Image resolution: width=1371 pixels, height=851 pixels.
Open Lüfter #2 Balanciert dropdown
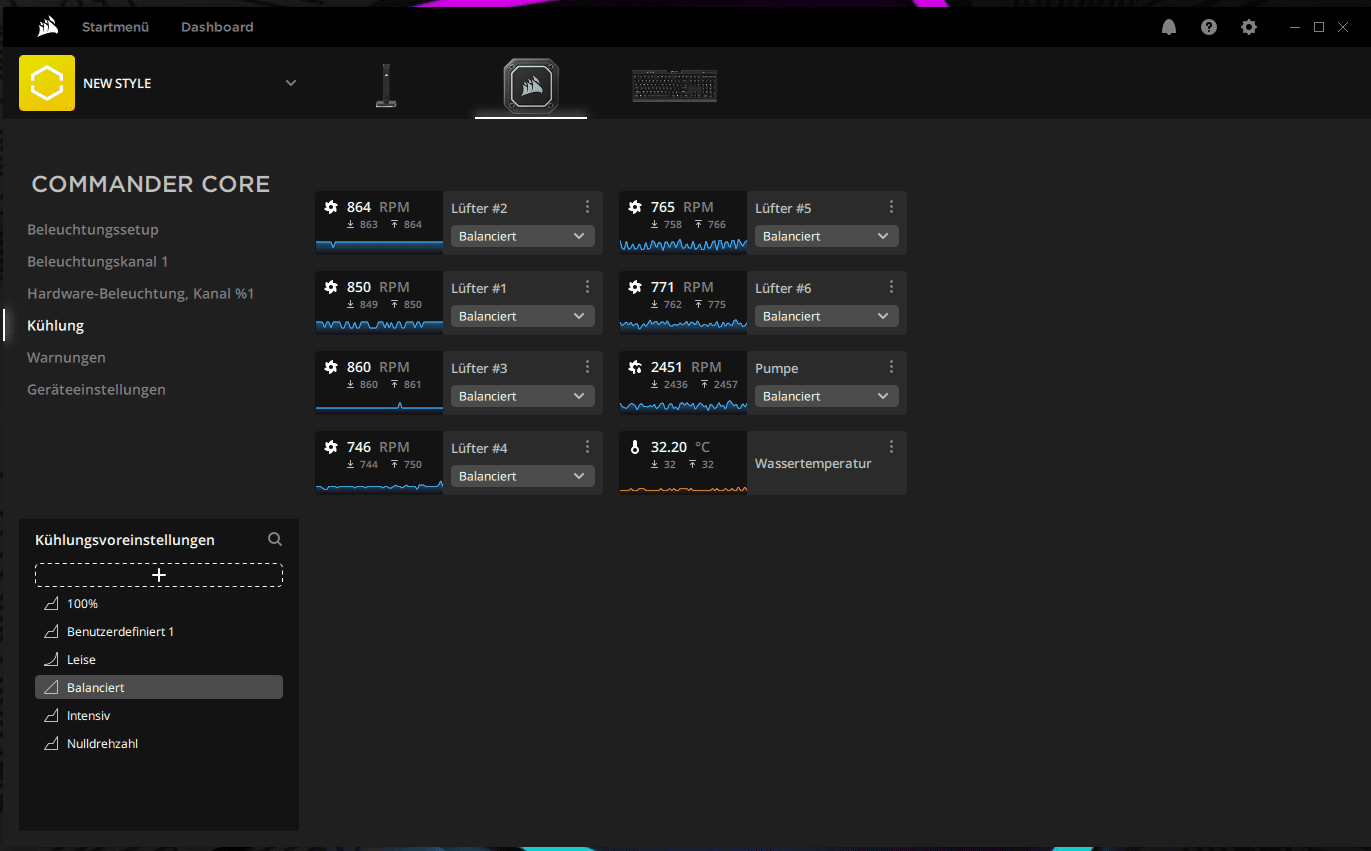click(x=523, y=236)
